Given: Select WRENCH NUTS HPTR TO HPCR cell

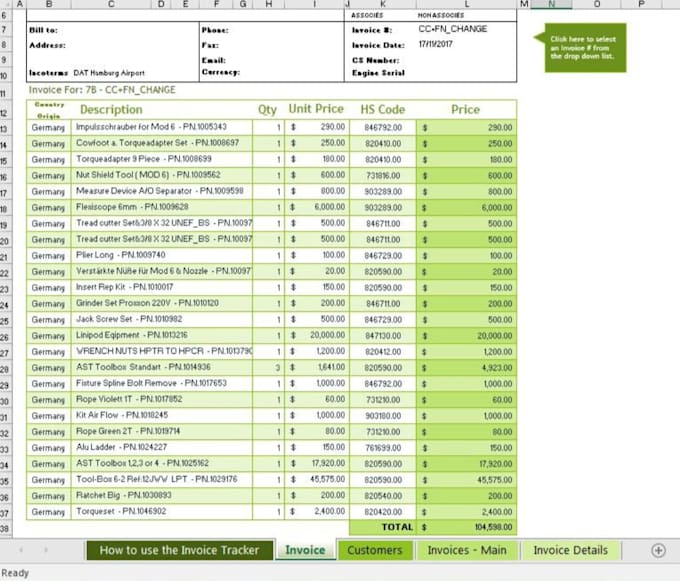Looking at the screenshot, I should 161,352.
